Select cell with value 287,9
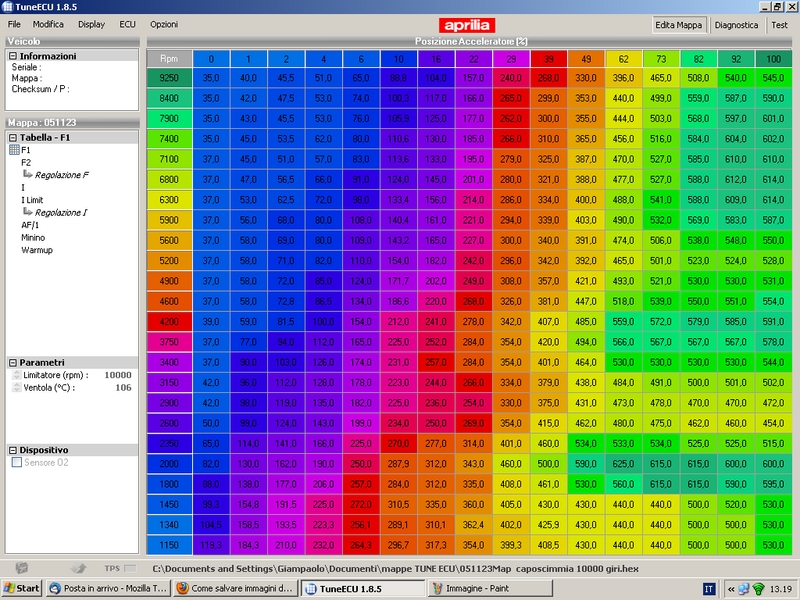The height and width of the screenshot is (600, 800). click(x=398, y=464)
